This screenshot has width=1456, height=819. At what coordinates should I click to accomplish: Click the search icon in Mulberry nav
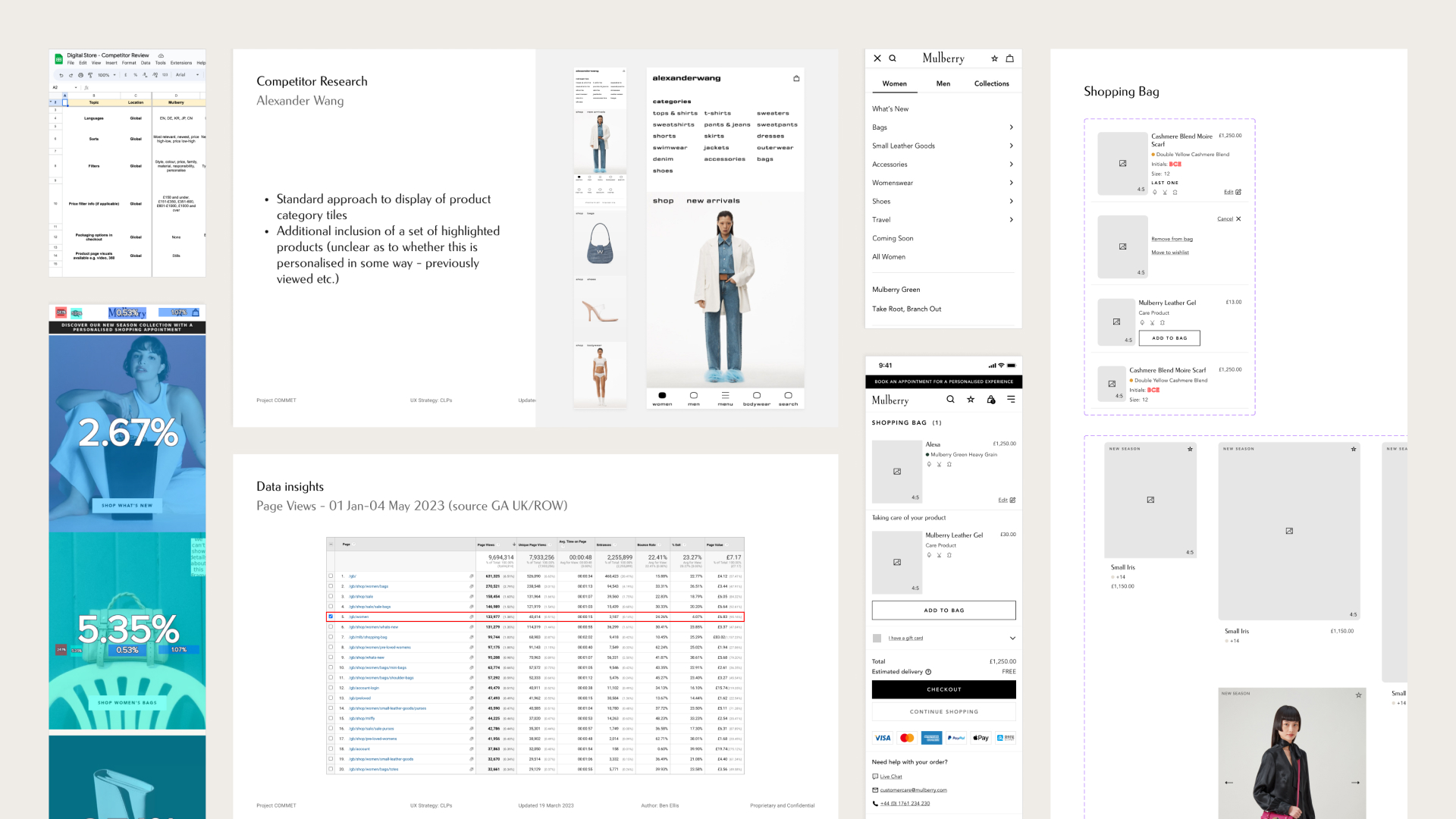[893, 58]
